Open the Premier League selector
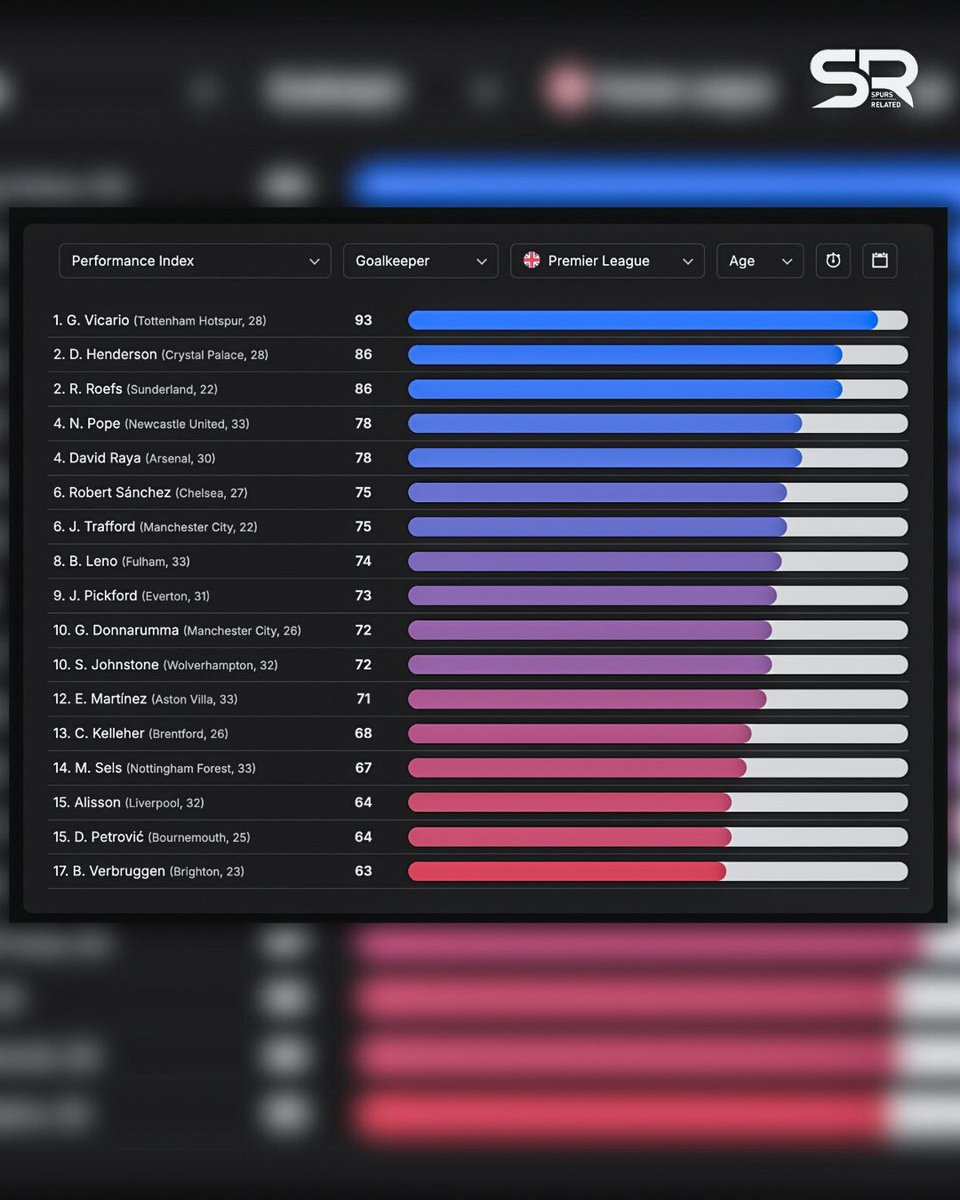 (607, 261)
